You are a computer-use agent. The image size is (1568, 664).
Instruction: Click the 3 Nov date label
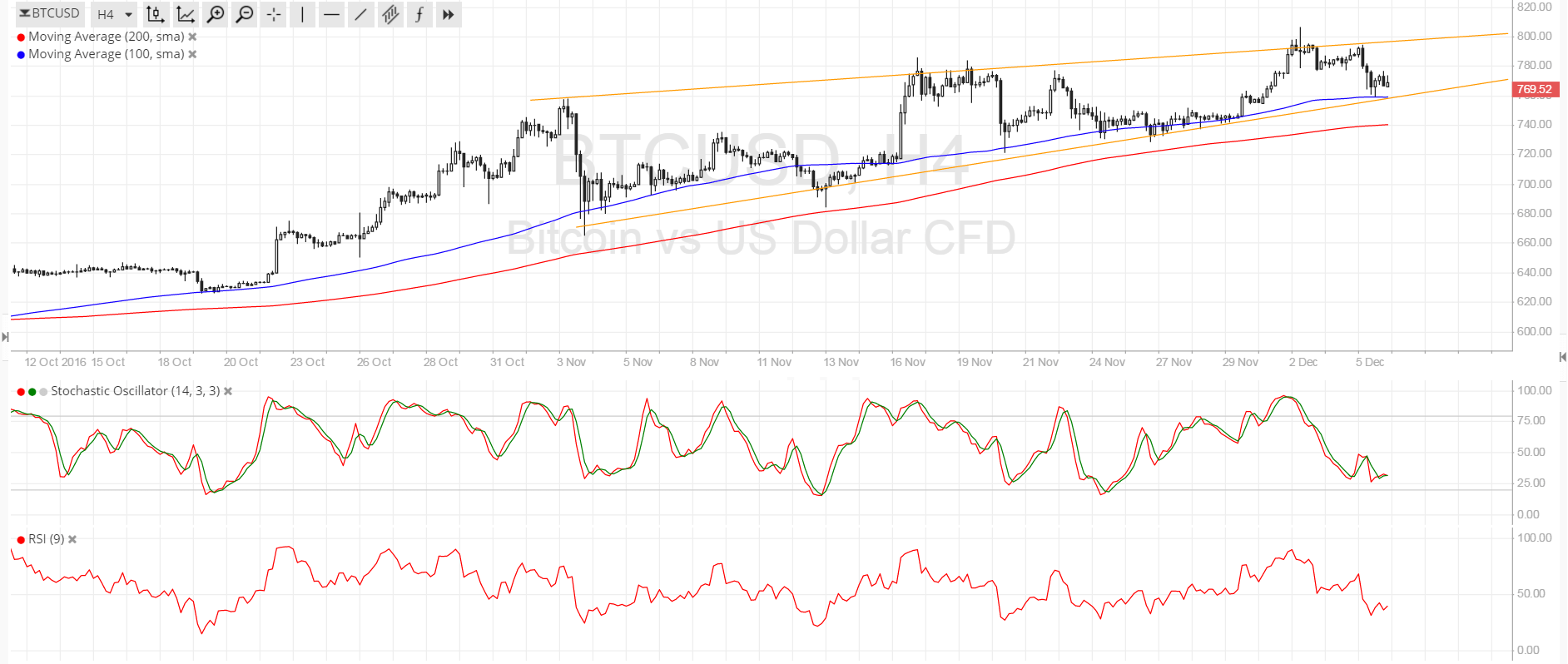click(x=572, y=362)
